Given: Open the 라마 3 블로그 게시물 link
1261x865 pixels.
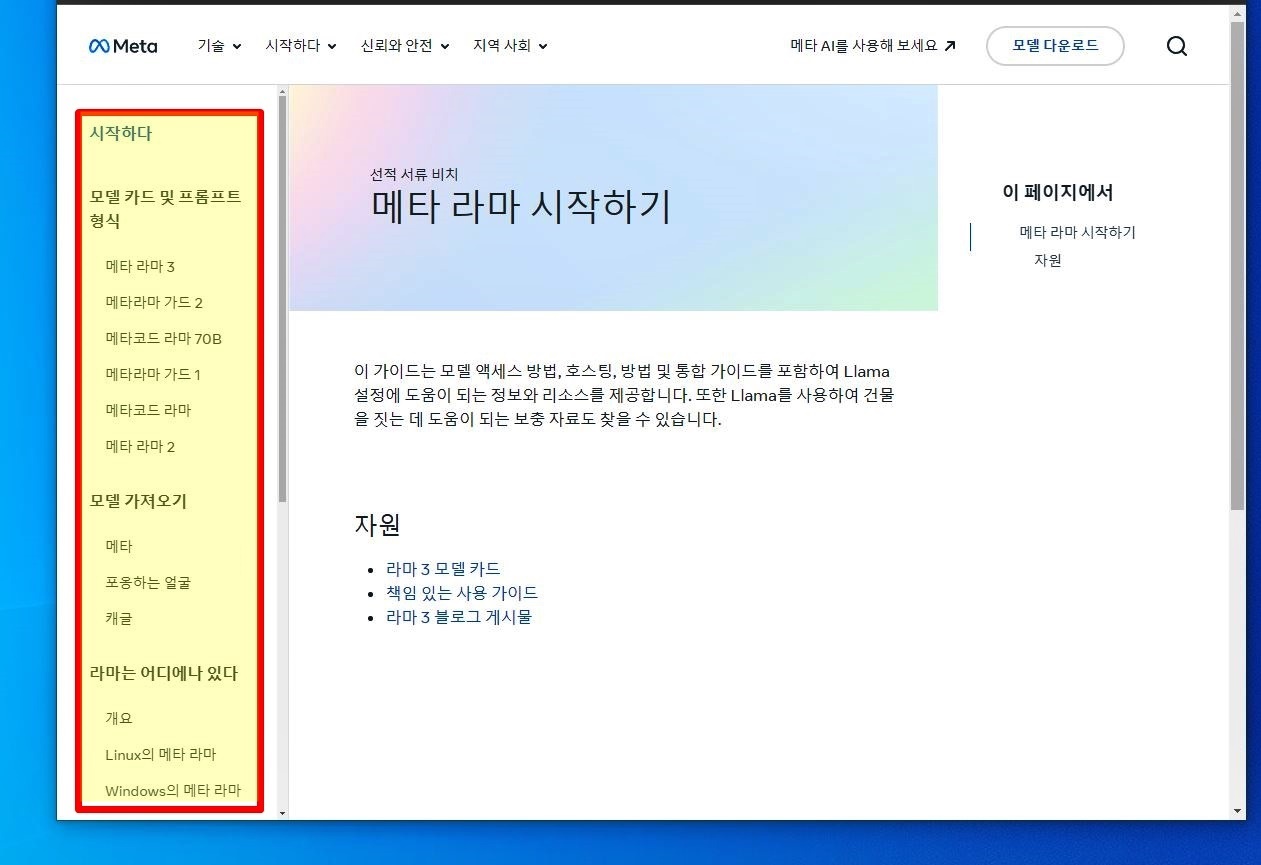Looking at the screenshot, I should coord(459,617).
